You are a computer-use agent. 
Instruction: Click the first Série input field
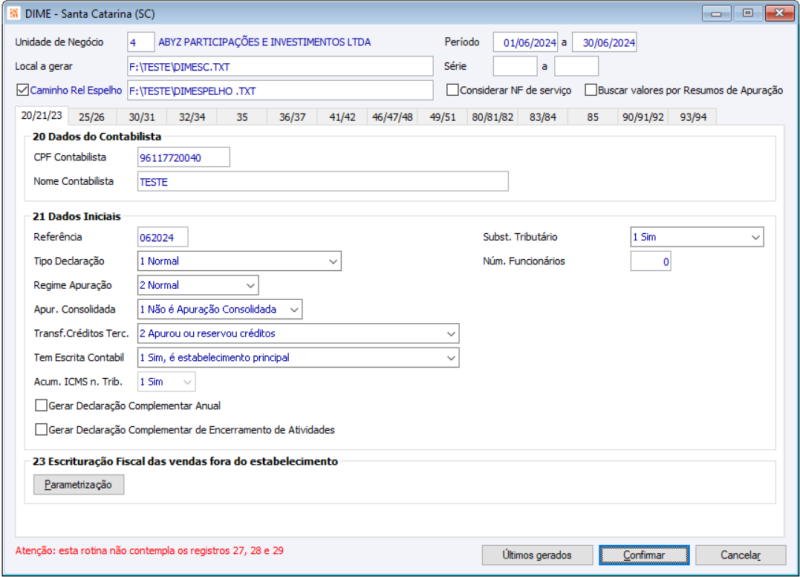click(x=515, y=66)
